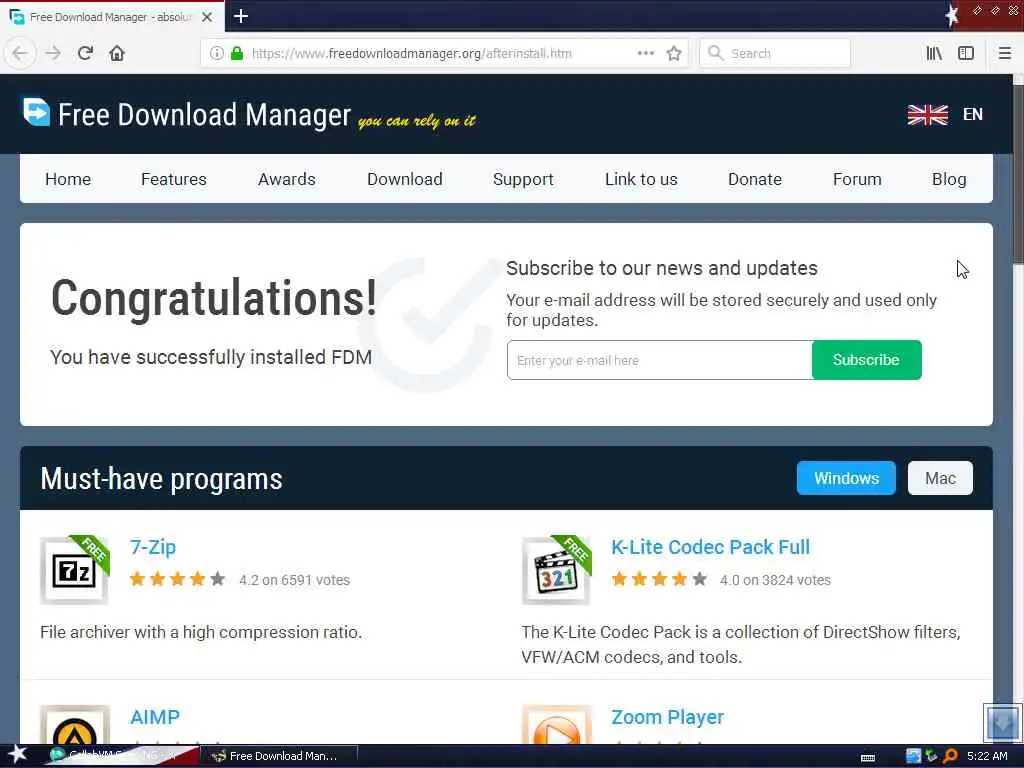
Task: Click the taskbar clock showing 5:22 AM
Action: tap(987, 756)
